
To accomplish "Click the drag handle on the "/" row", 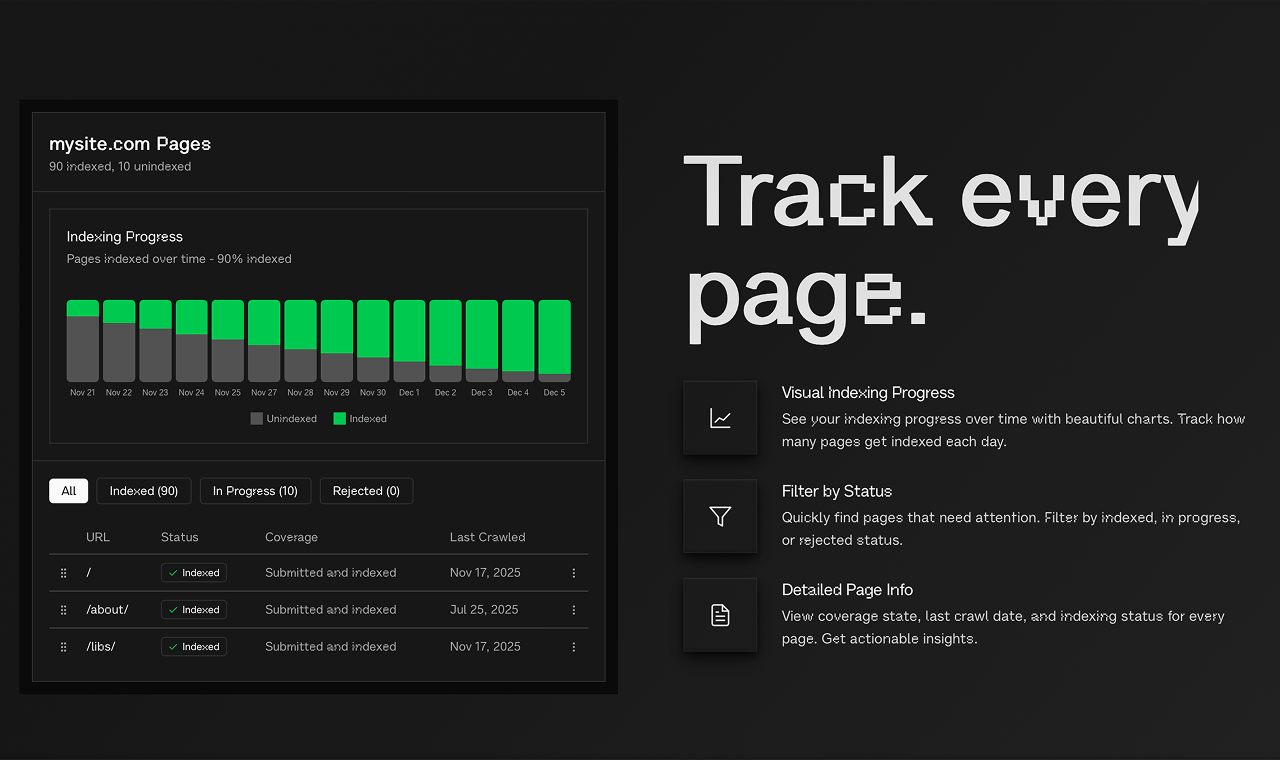I will coord(63,573).
